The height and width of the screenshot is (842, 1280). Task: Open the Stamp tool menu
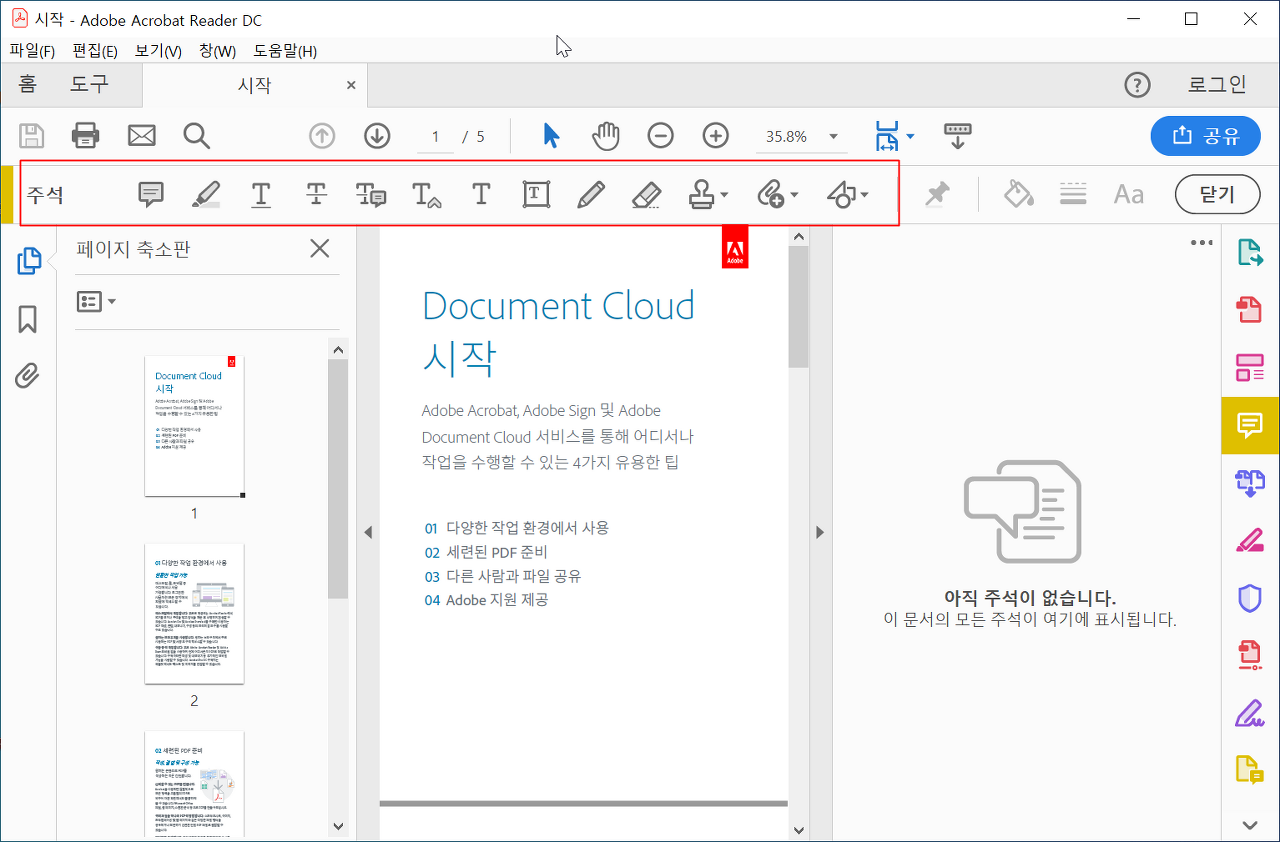click(708, 194)
